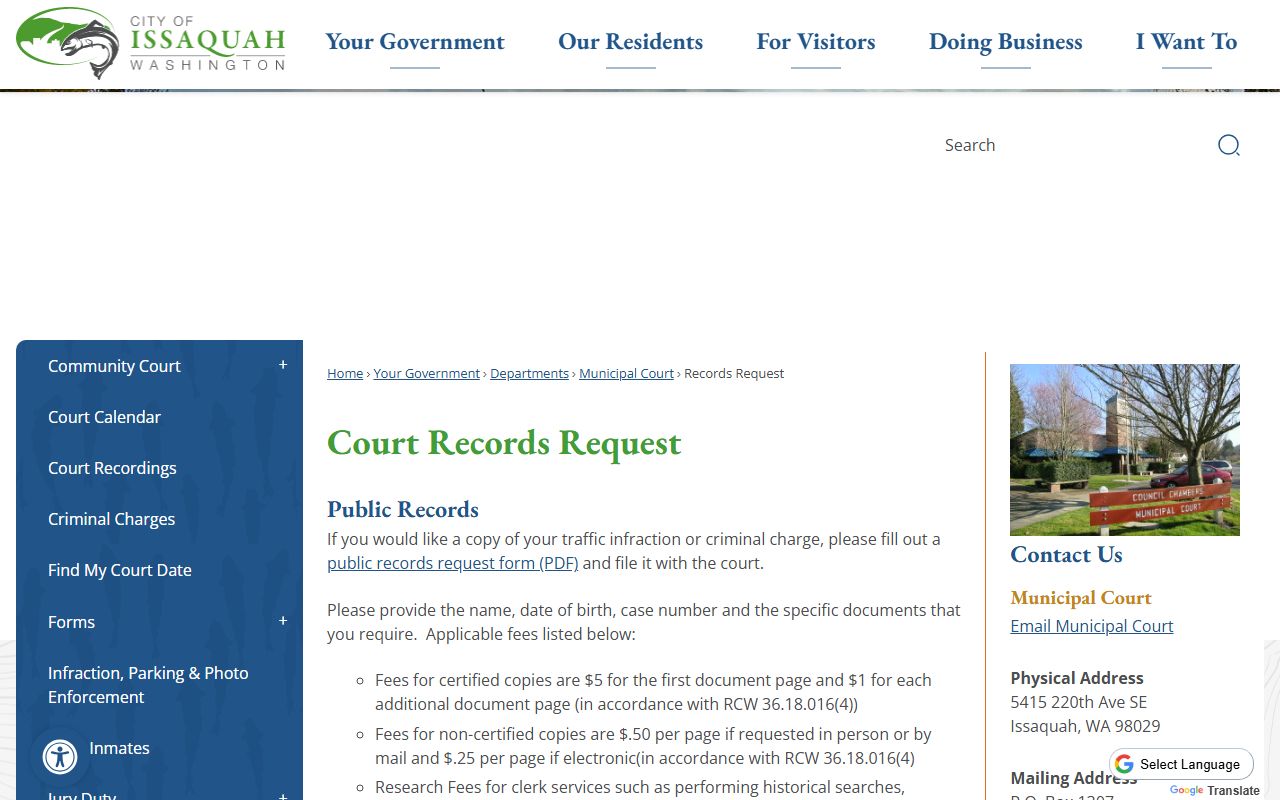Click the Google logo in Select Language
This screenshot has width=1280, height=800.
click(x=1124, y=764)
